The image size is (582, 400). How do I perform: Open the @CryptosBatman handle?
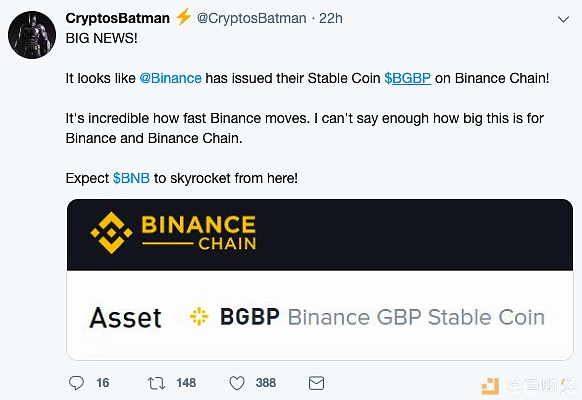(251, 18)
